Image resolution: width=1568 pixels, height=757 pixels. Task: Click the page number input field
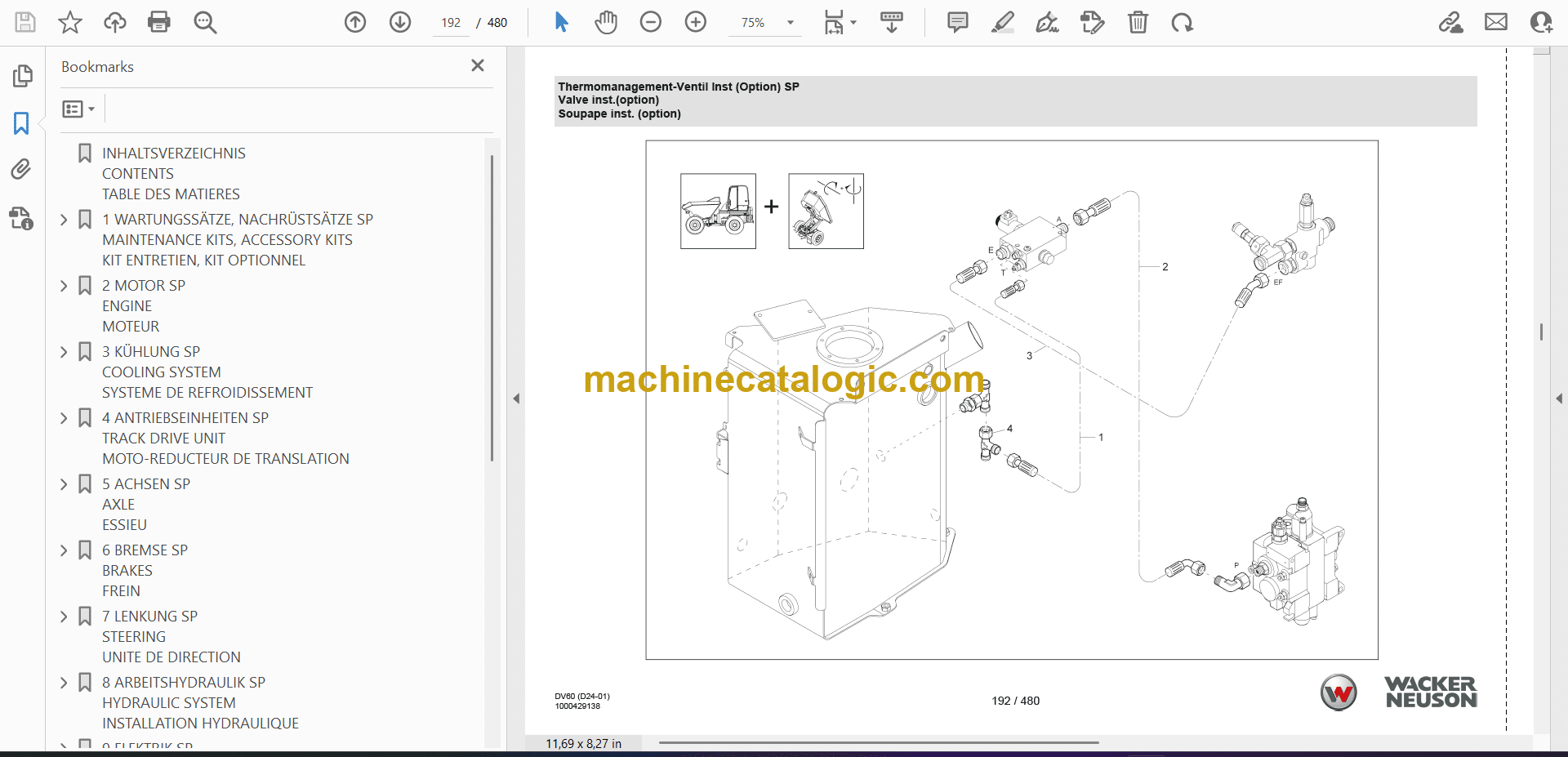tap(451, 23)
